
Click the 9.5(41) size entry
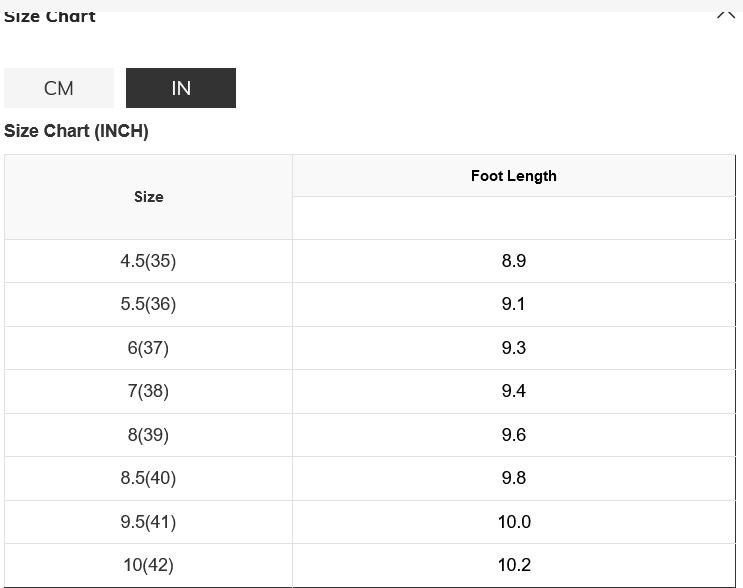(148, 522)
